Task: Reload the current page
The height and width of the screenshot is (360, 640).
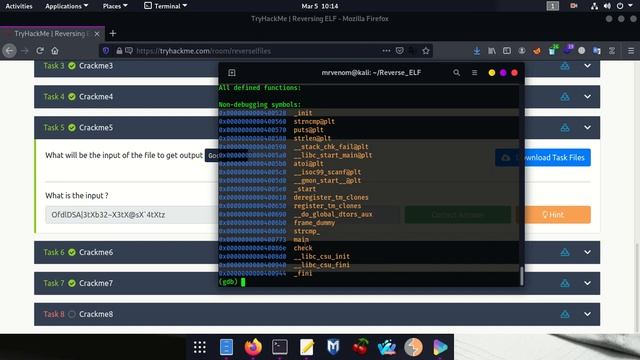Action: 40,51
